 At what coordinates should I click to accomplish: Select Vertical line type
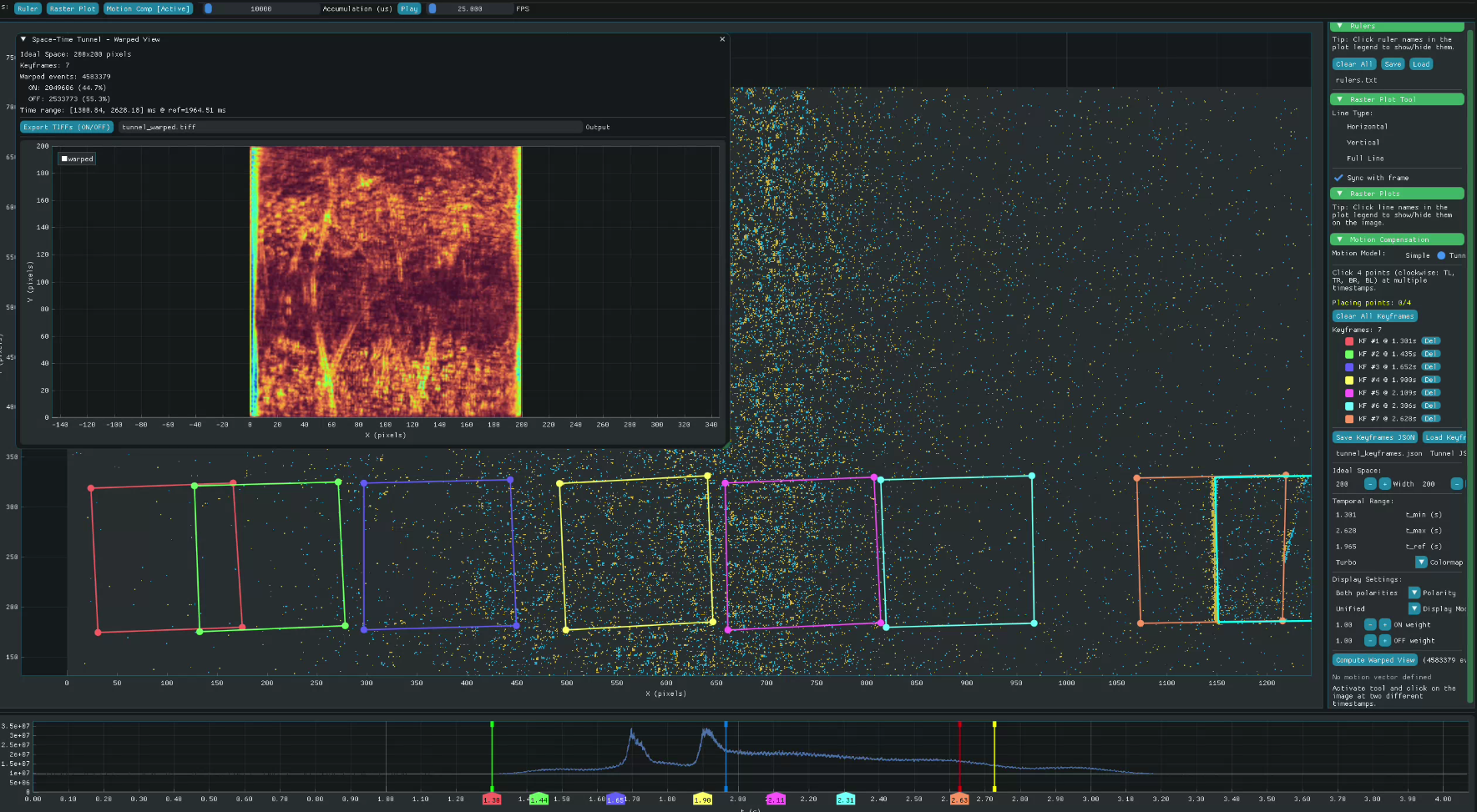pos(1363,143)
